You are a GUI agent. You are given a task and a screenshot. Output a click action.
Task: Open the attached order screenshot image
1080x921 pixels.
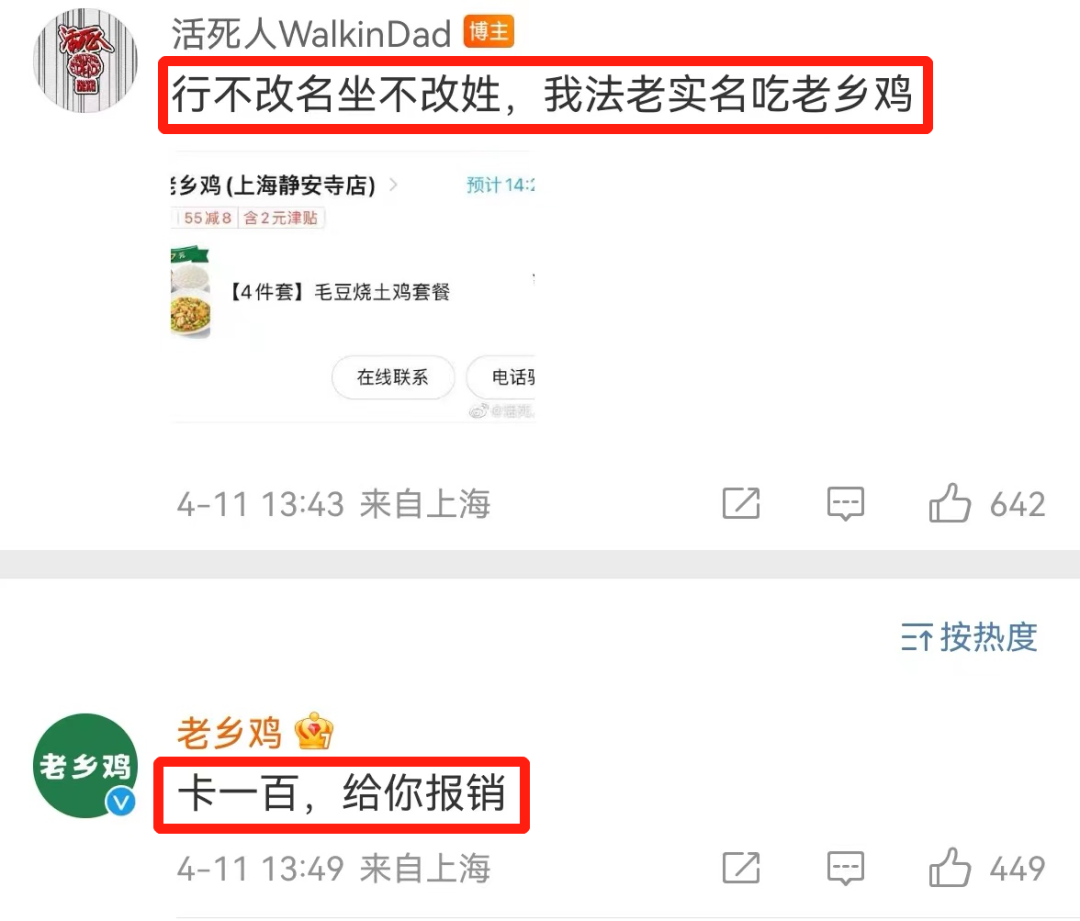pyautogui.click(x=353, y=287)
